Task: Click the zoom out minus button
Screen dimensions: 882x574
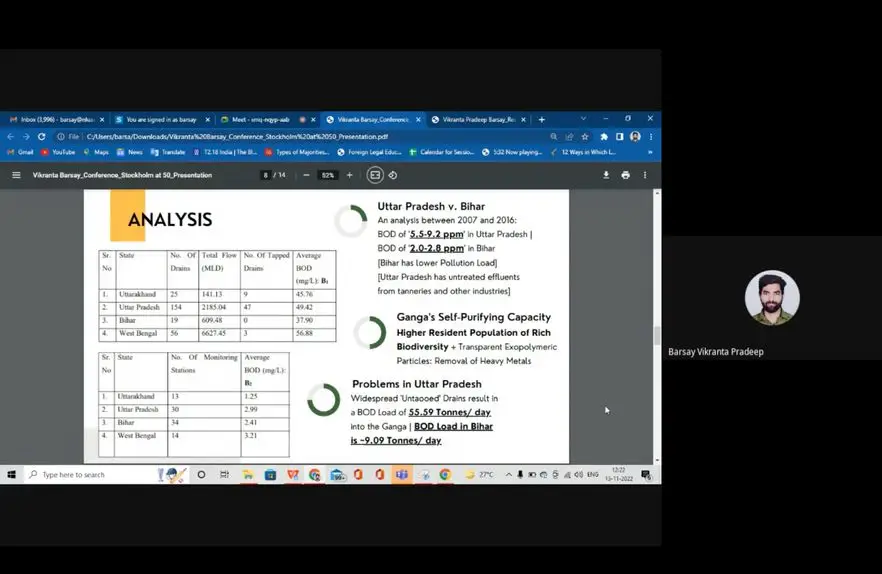Action: (306, 175)
